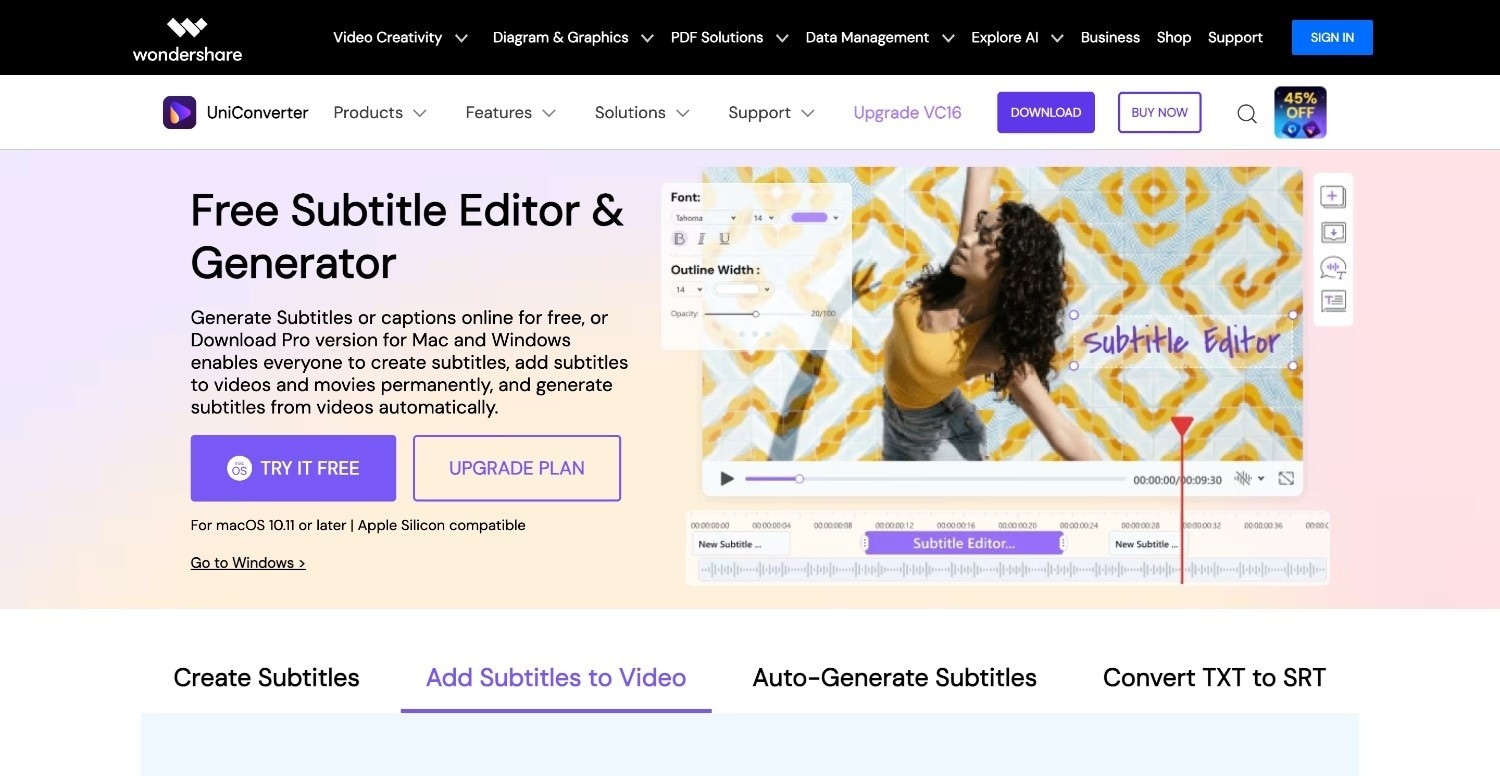This screenshot has height=776, width=1500.
Task: Click the DOWNLOAD button
Action: click(x=1046, y=113)
